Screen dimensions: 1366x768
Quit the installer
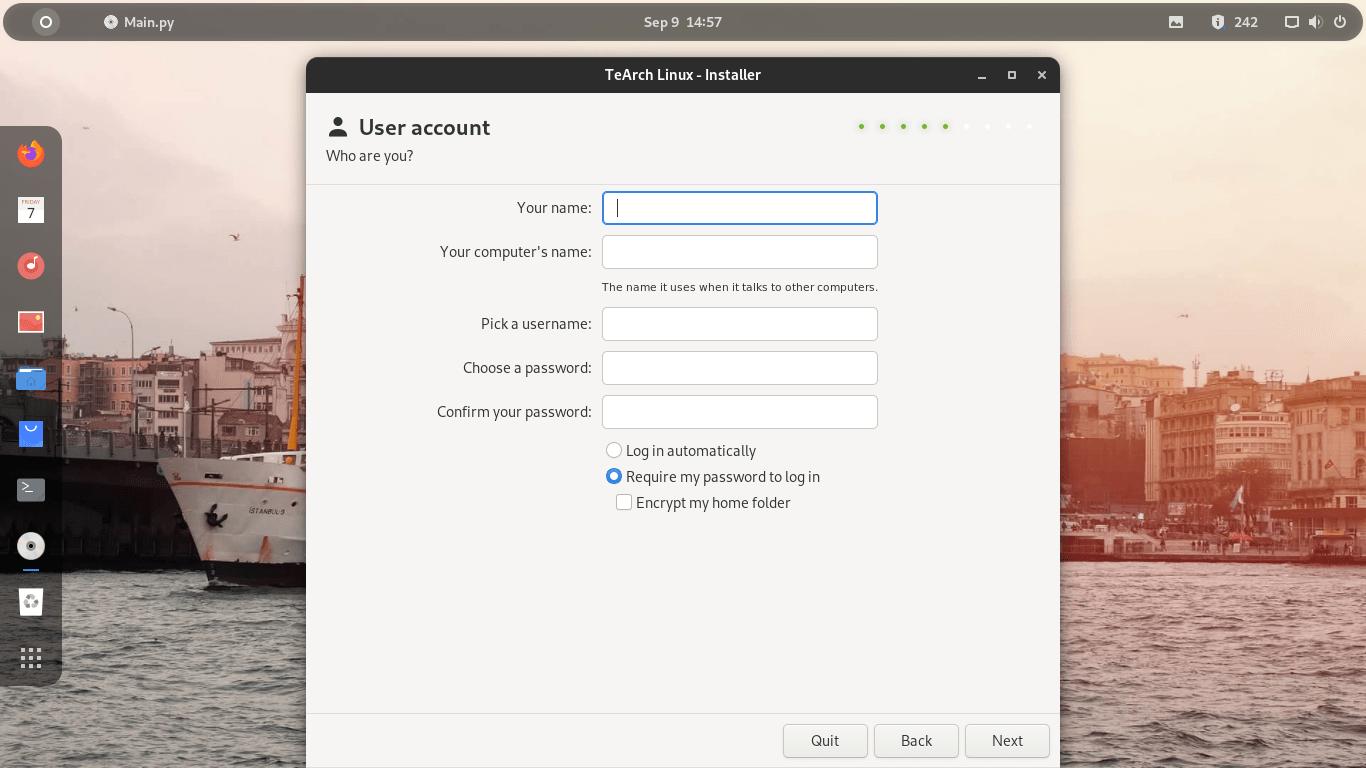pos(825,741)
